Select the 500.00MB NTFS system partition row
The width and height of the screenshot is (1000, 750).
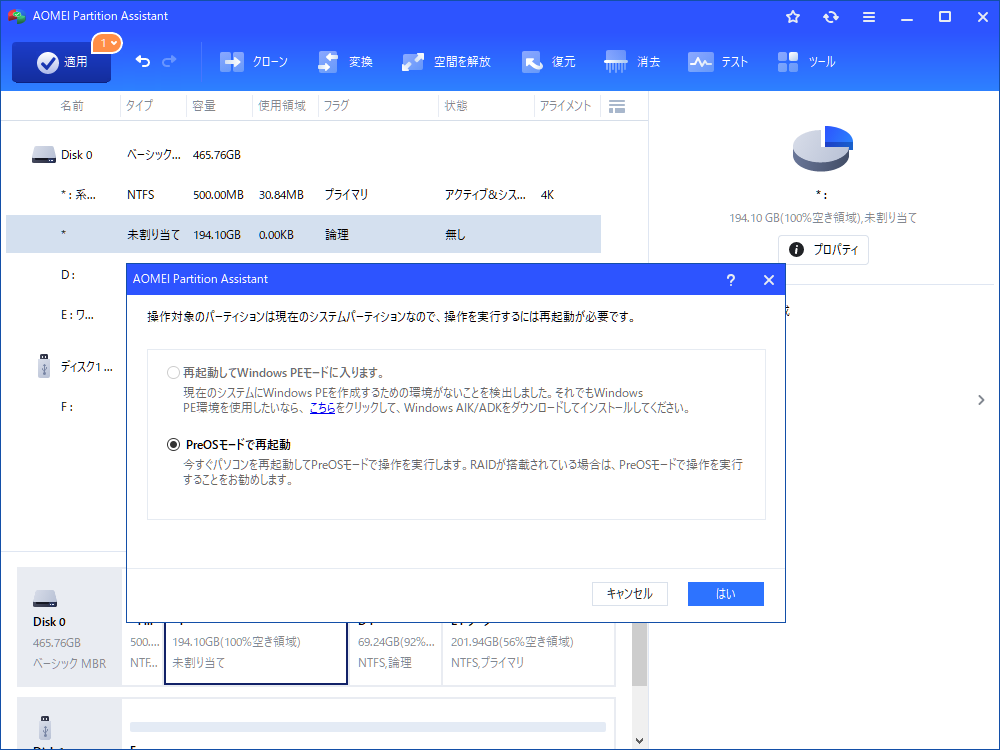click(304, 195)
